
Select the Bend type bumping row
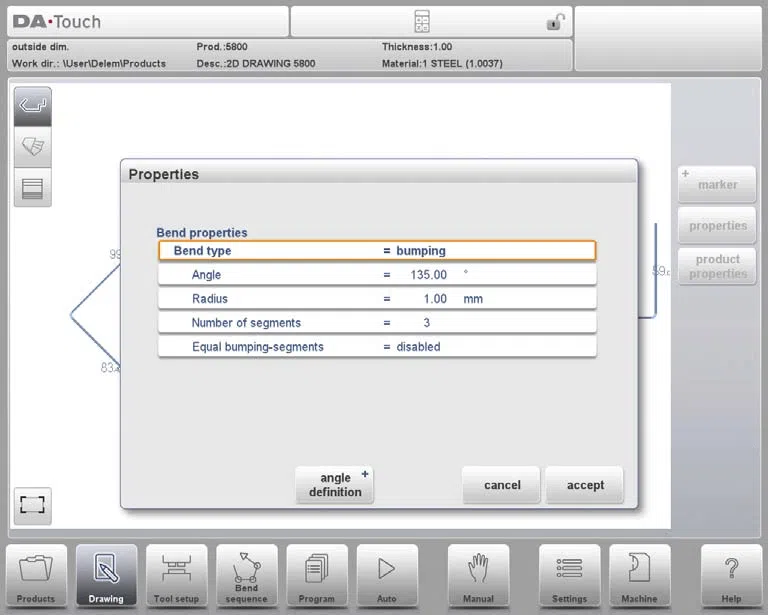point(377,251)
